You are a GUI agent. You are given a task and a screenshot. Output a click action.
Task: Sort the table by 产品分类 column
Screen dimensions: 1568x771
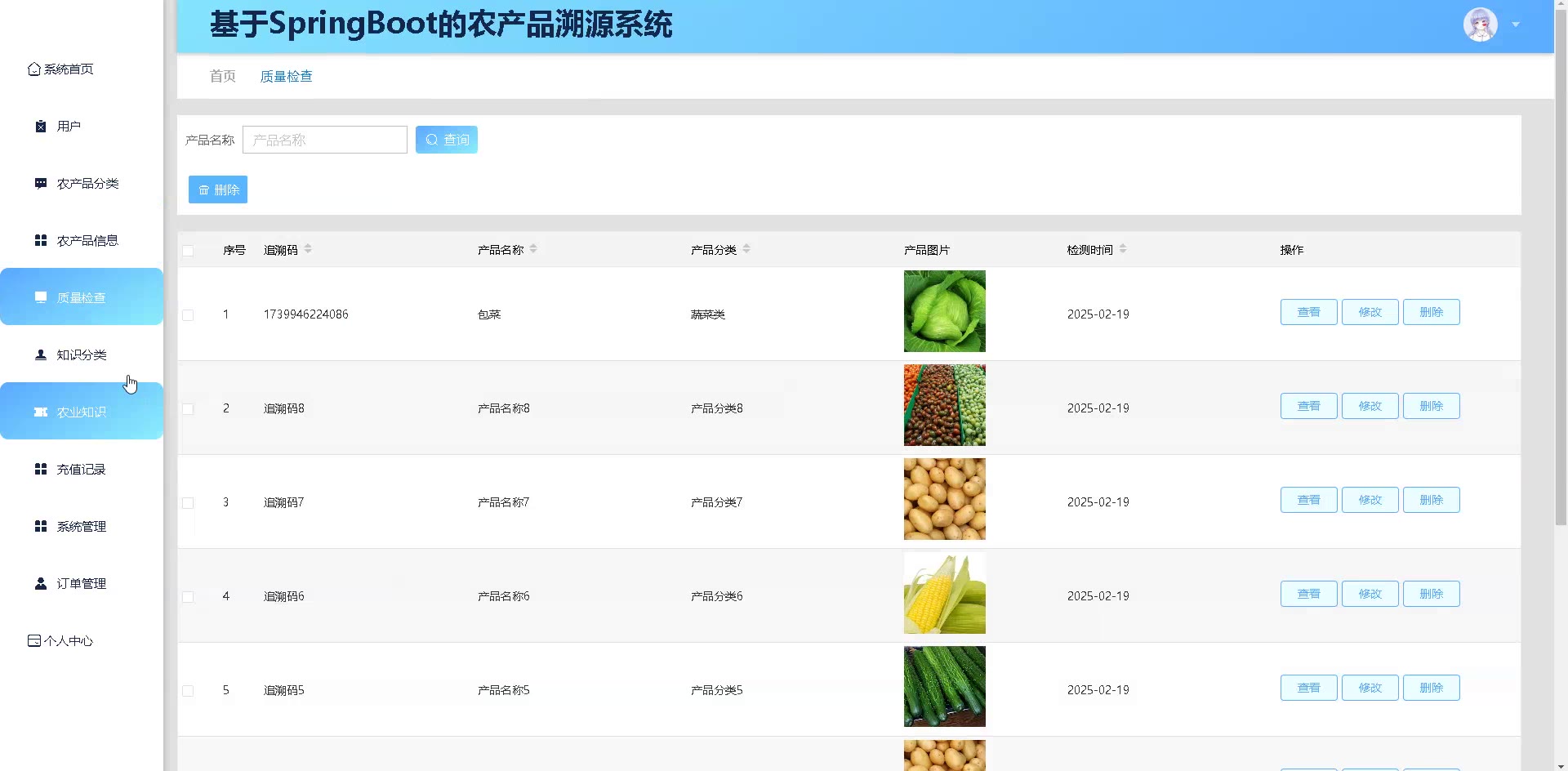click(746, 249)
